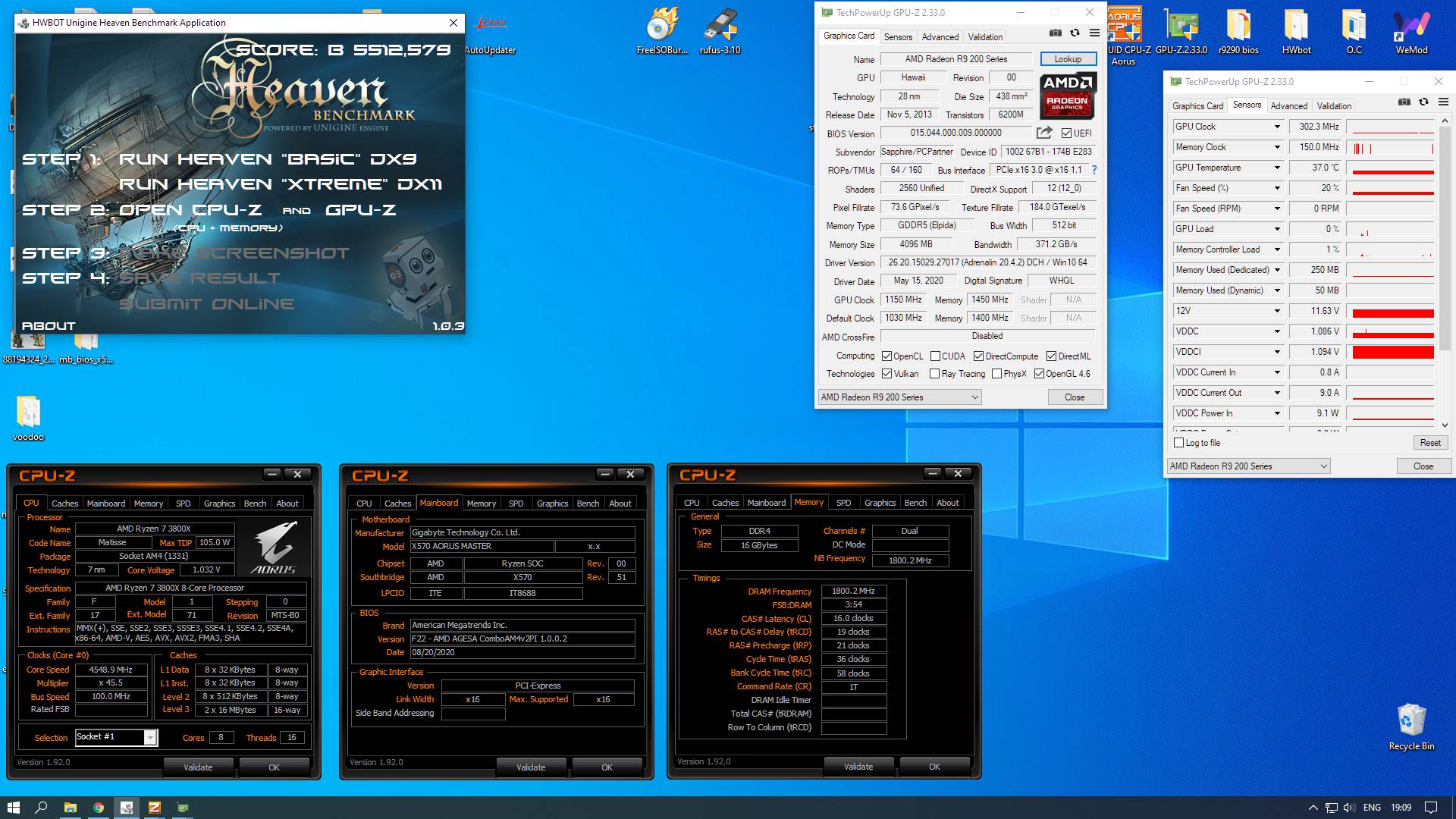The image size is (1456, 819).
Task: Click ABOUT in Heaven Benchmark window
Action: pos(49,326)
